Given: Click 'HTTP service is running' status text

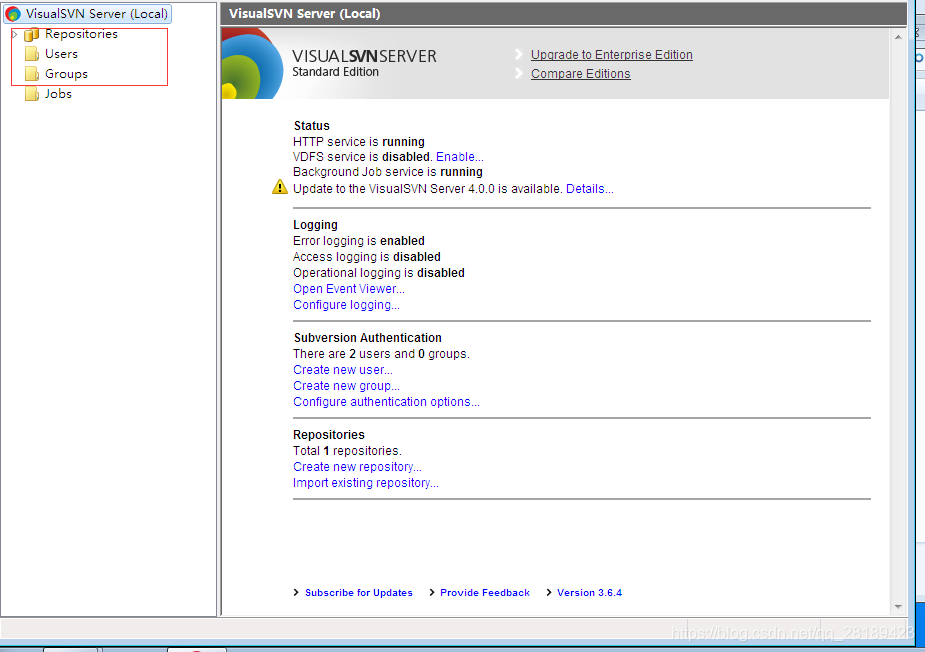Looking at the screenshot, I should [x=359, y=142].
